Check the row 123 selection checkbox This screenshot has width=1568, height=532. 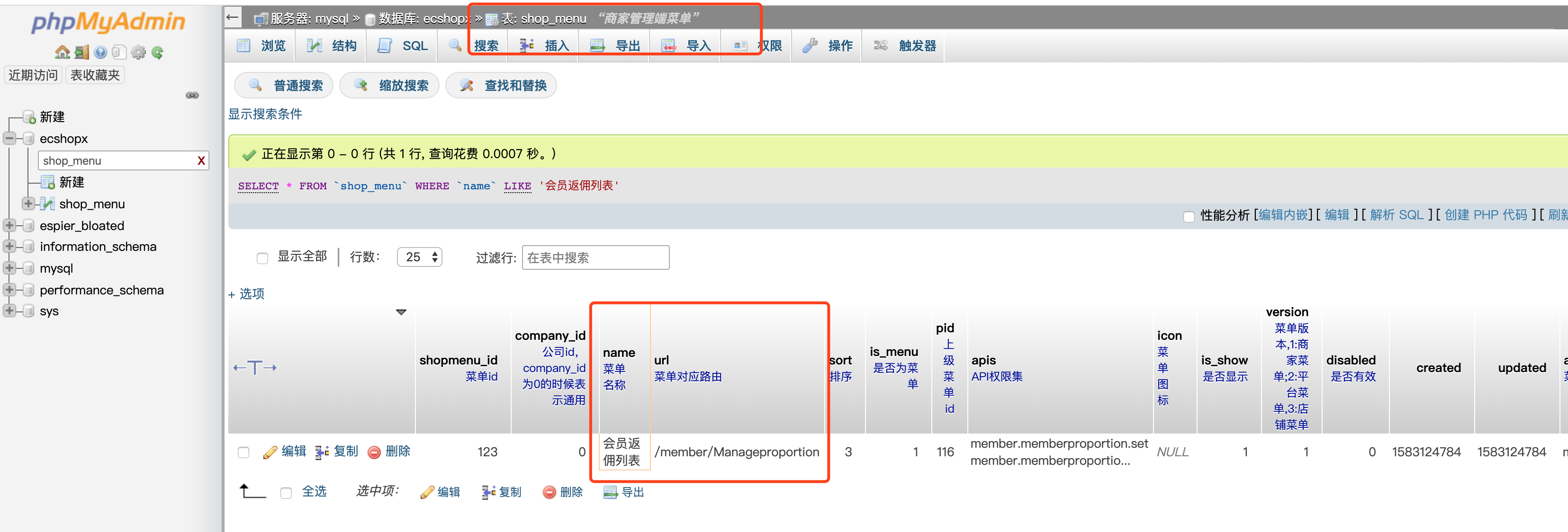243,452
